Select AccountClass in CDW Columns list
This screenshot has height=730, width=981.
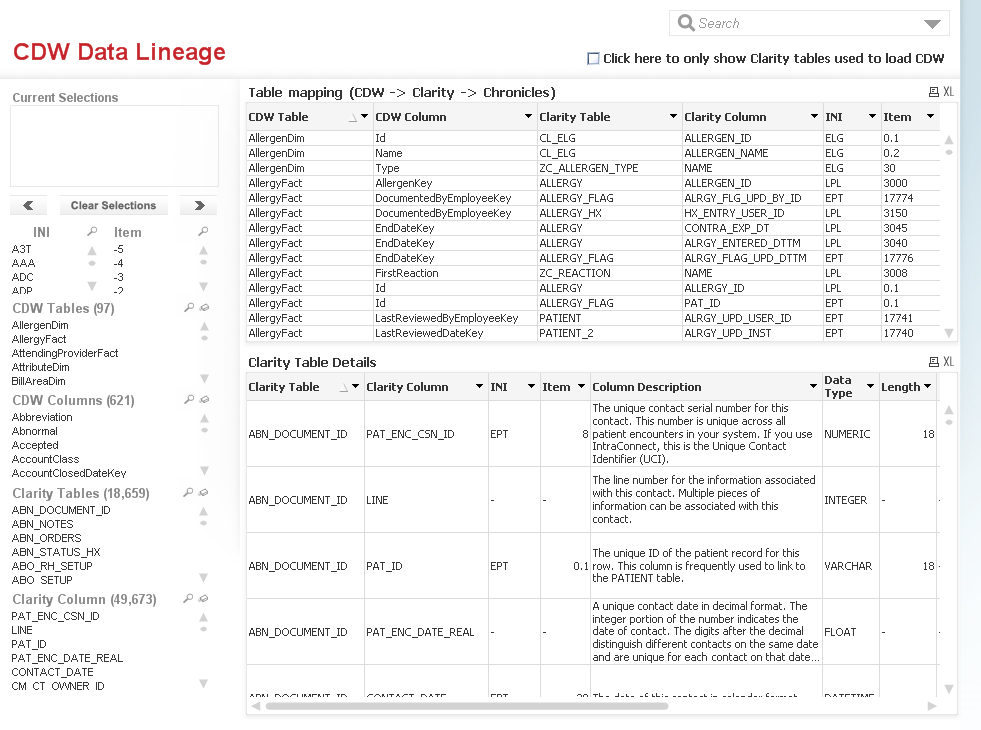pos(46,459)
